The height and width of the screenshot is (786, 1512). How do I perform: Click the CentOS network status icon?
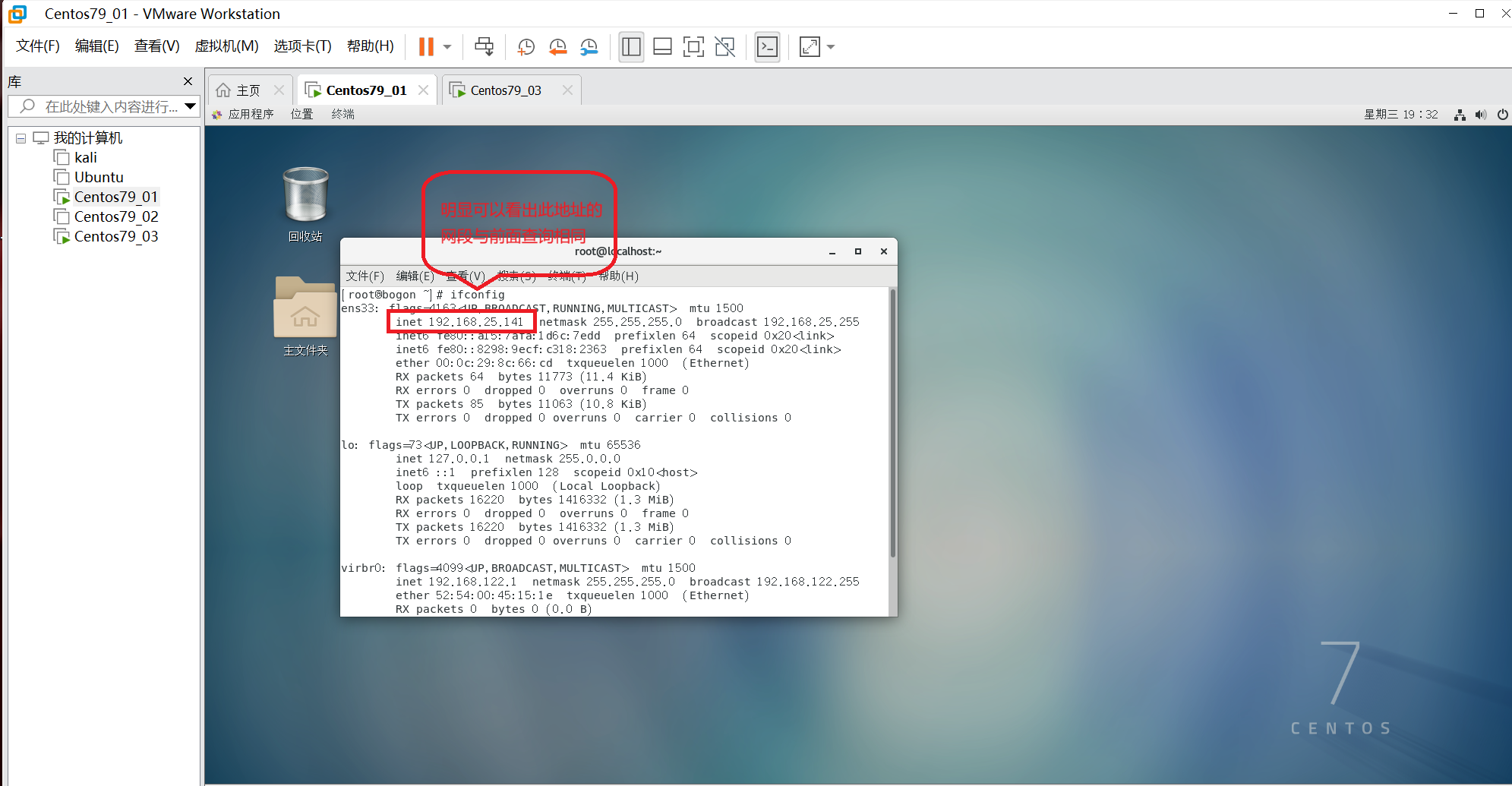pyautogui.click(x=1459, y=115)
